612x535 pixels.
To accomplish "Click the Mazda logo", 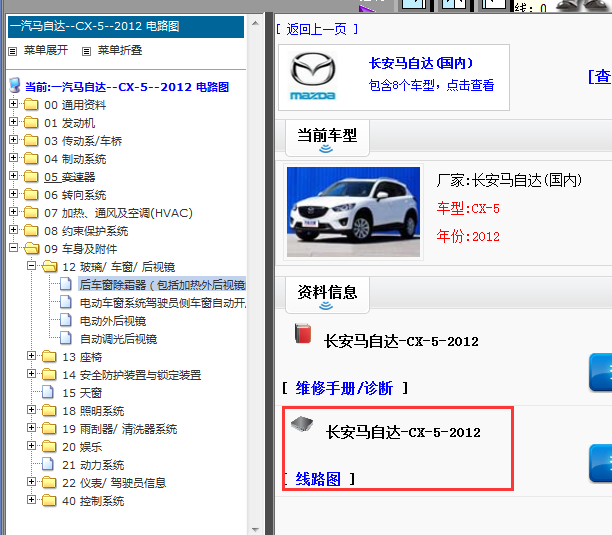I will tap(313, 76).
